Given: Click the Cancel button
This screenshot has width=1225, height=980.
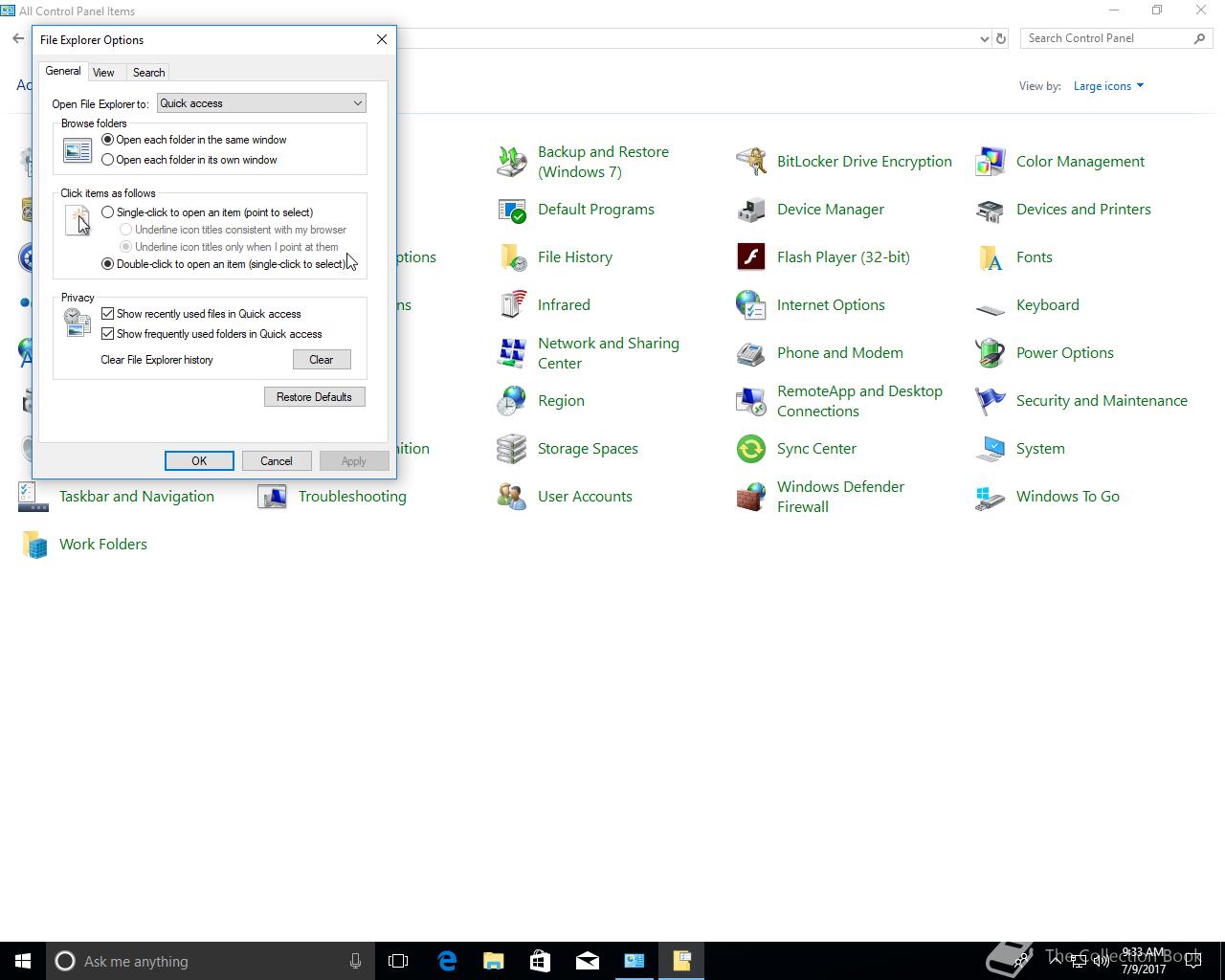Looking at the screenshot, I should click(277, 461).
